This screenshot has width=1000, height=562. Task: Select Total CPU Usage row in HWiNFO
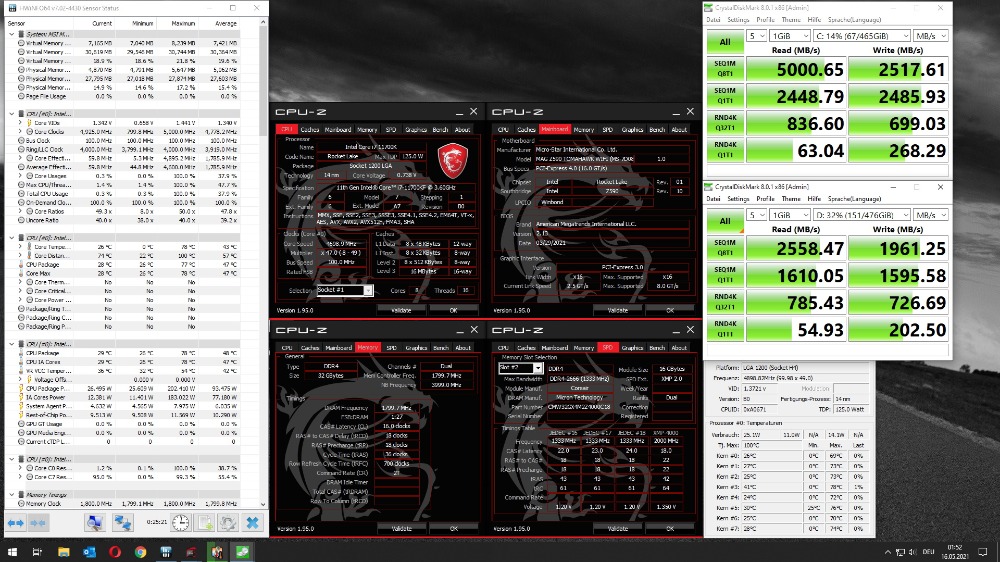[x=122, y=193]
